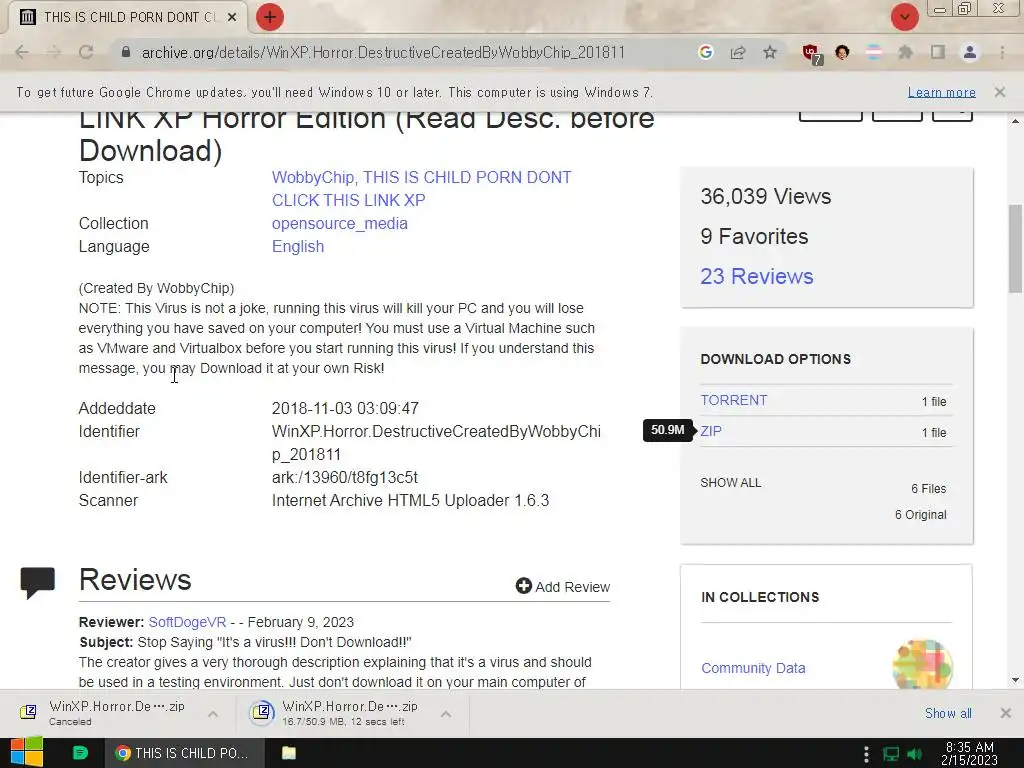1024x768 pixels.
Task: Click the ark:/13960/t8fg13c5t identifier text
Action: coord(344,477)
